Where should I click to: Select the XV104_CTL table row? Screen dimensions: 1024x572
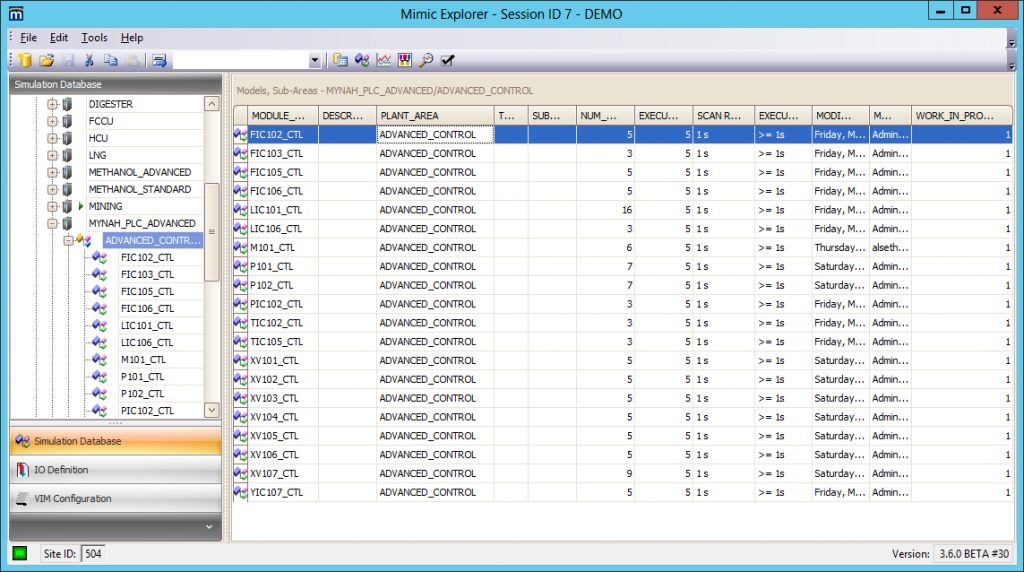point(623,417)
